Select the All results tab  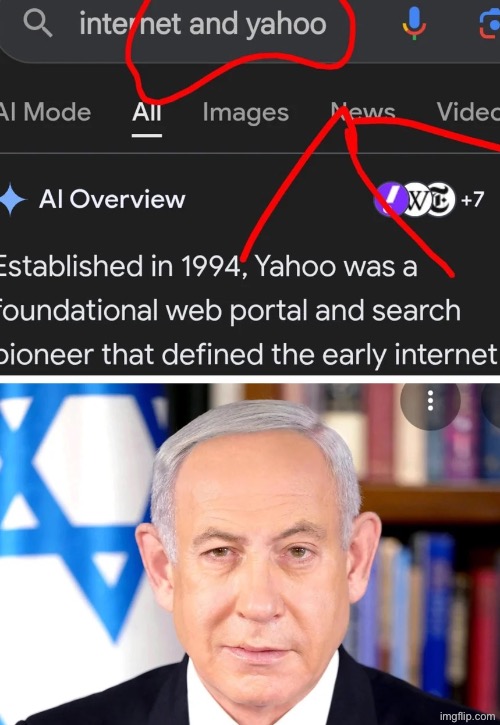click(x=147, y=112)
